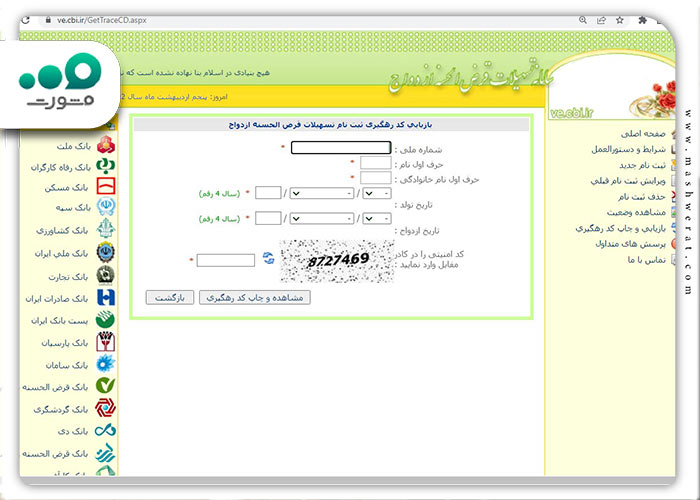Click the بانک پارسیان link text
This screenshot has height=500, width=700.
65,343
